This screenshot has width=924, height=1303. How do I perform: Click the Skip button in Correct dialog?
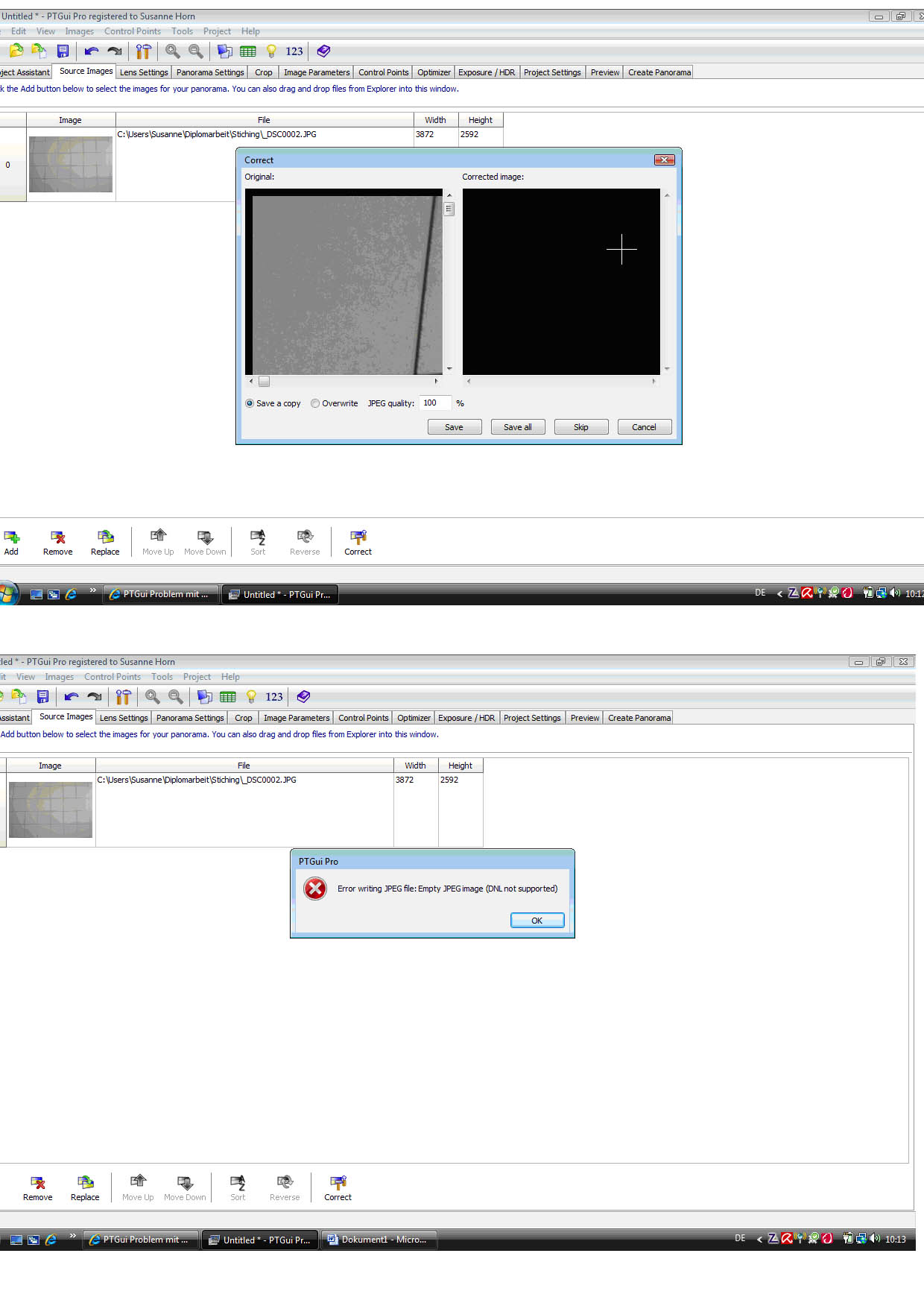click(x=581, y=427)
